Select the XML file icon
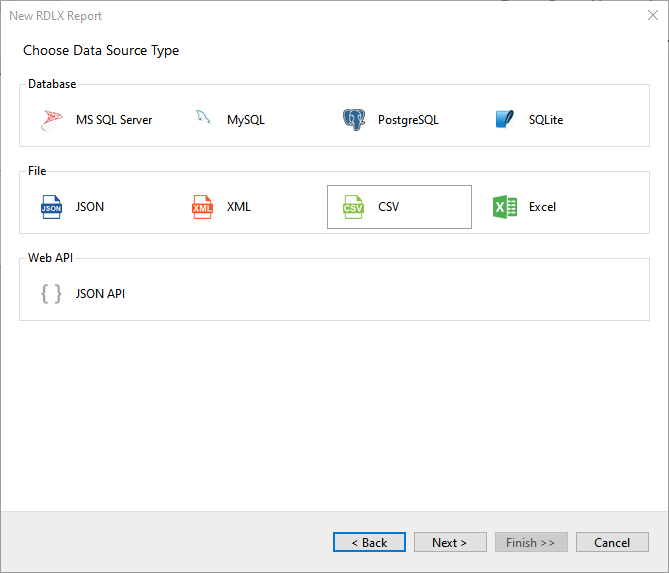Viewport: 669px width, 573px height. (x=202, y=207)
